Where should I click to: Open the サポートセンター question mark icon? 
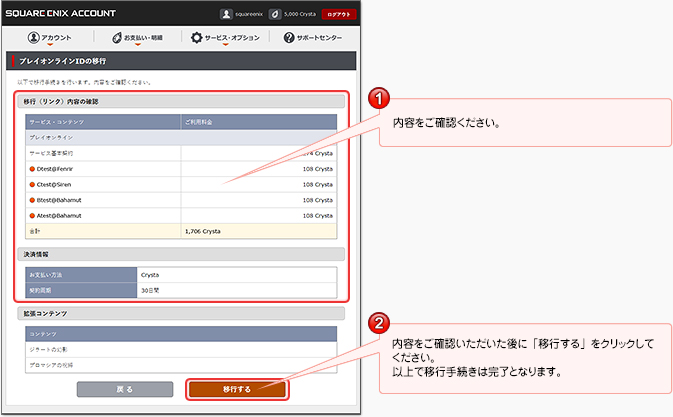[x=289, y=37]
